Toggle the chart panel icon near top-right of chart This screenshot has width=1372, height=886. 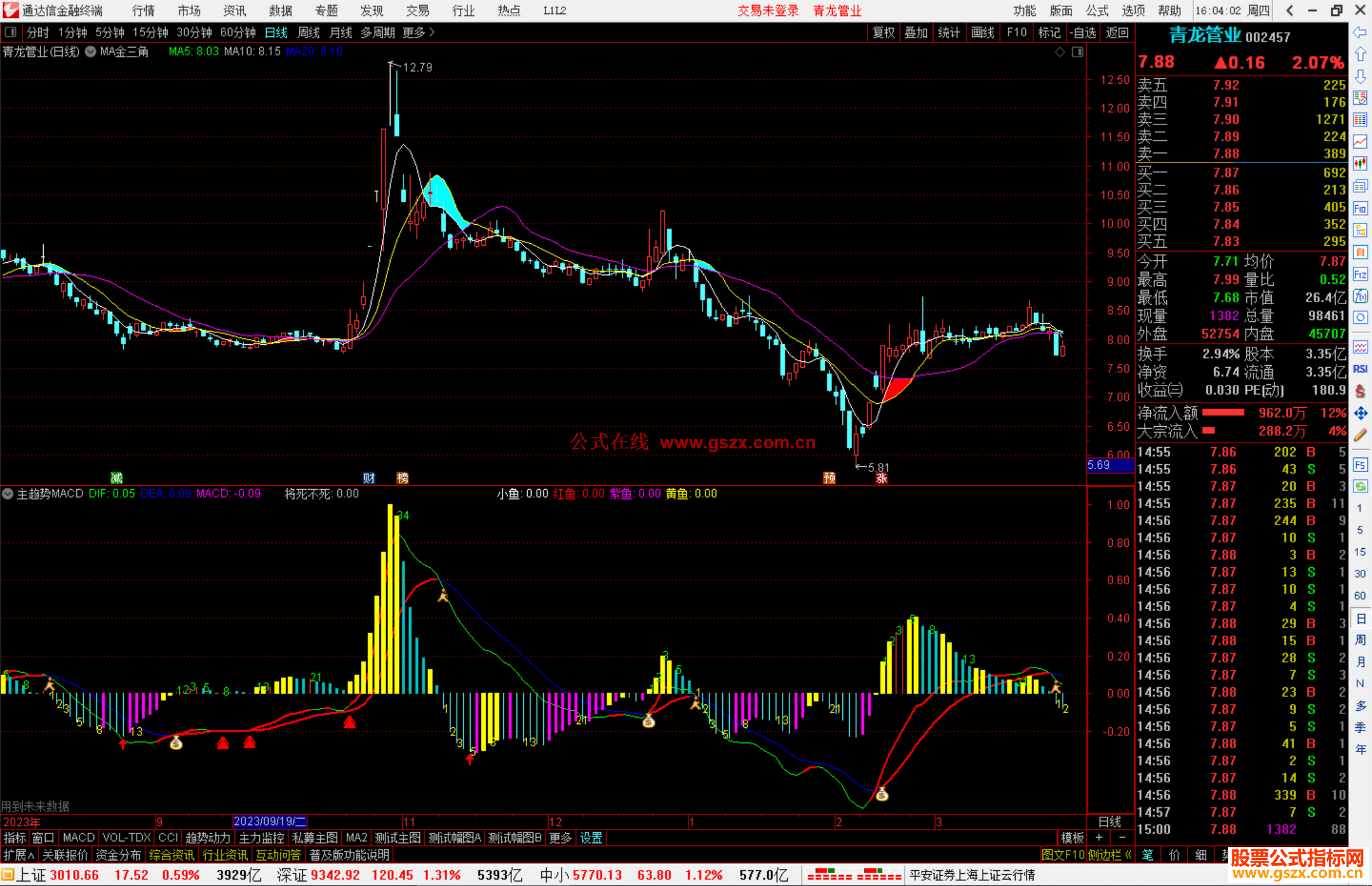pyautogui.click(x=1077, y=52)
